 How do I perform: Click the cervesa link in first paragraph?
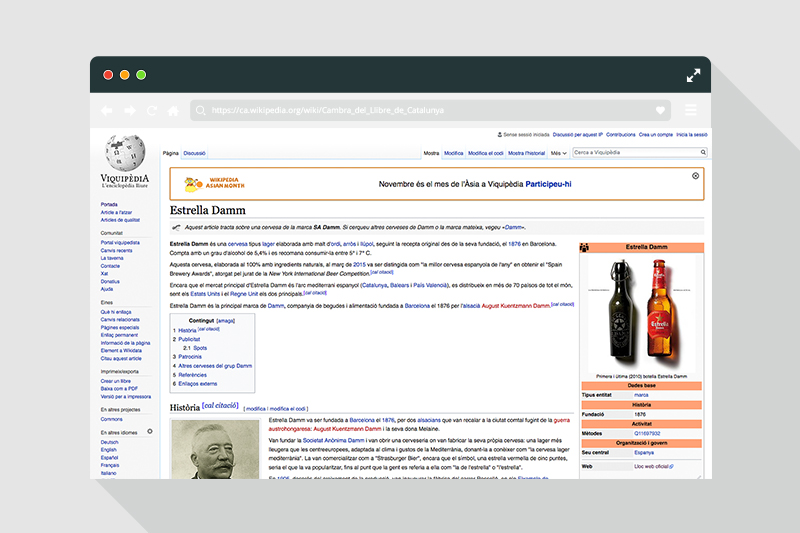pyautogui.click(x=237, y=244)
